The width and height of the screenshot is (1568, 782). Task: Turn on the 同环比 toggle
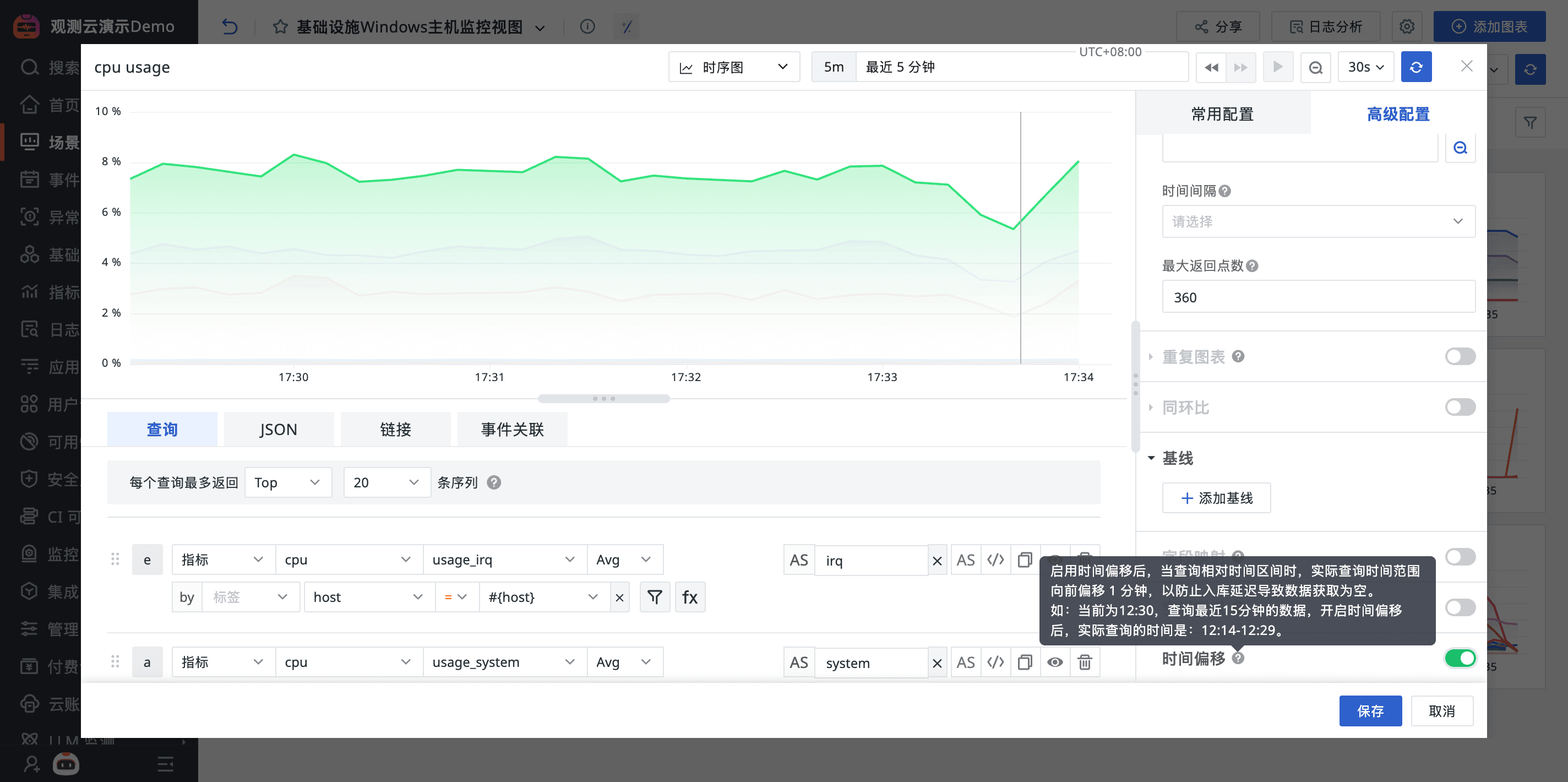pos(1460,407)
